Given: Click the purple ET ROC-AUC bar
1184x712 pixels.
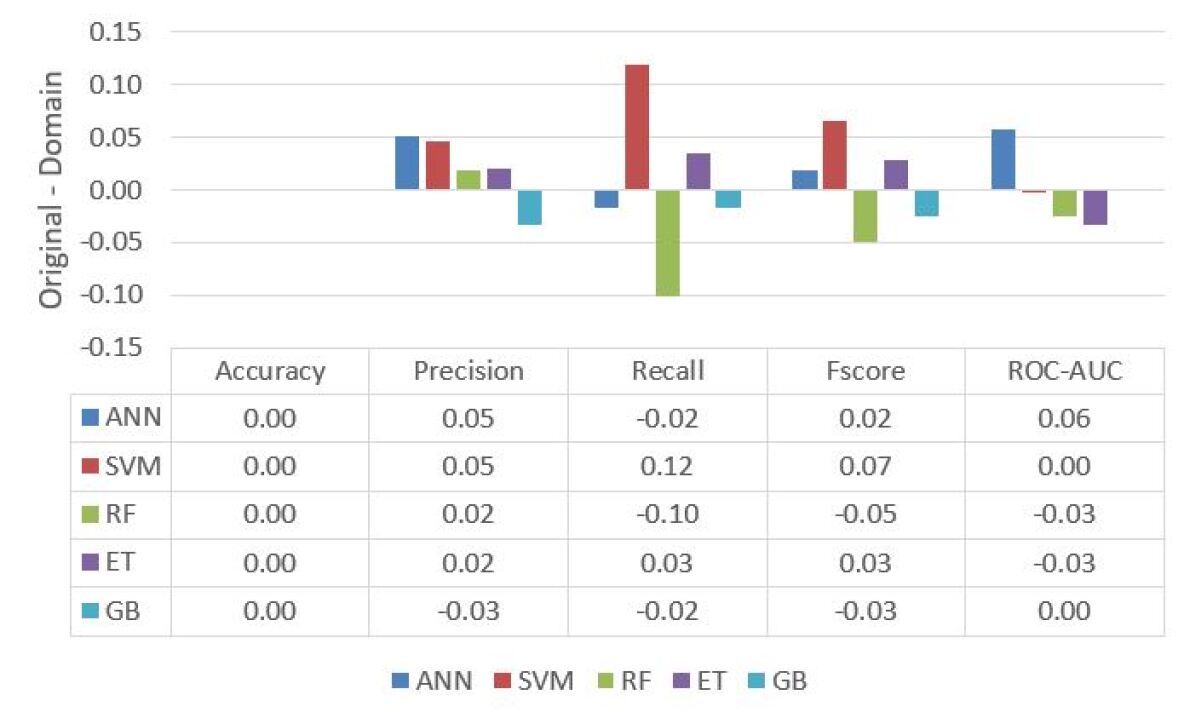Looking at the screenshot, I should 1095,207.
